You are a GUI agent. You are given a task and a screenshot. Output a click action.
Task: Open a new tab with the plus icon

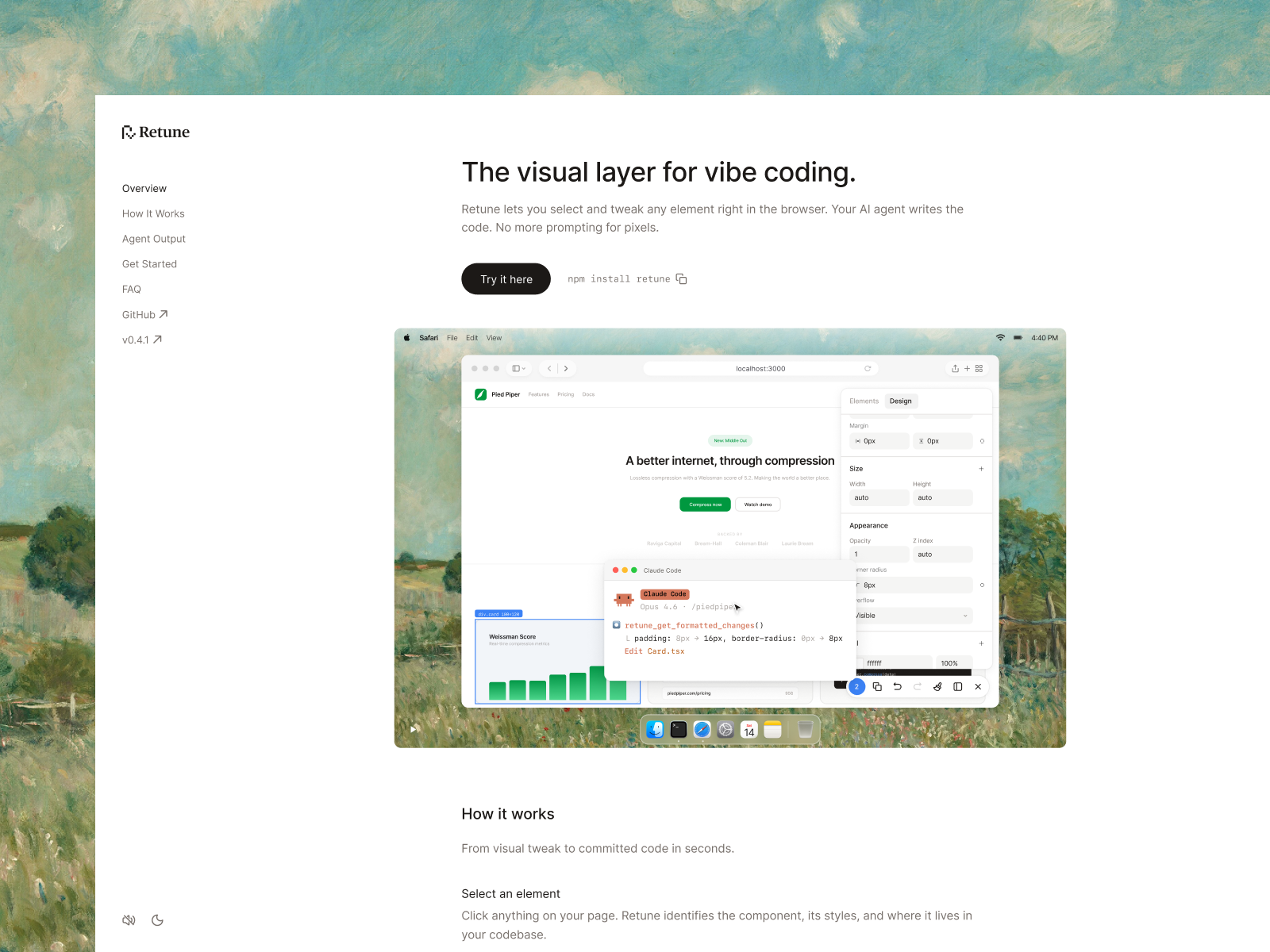click(968, 369)
